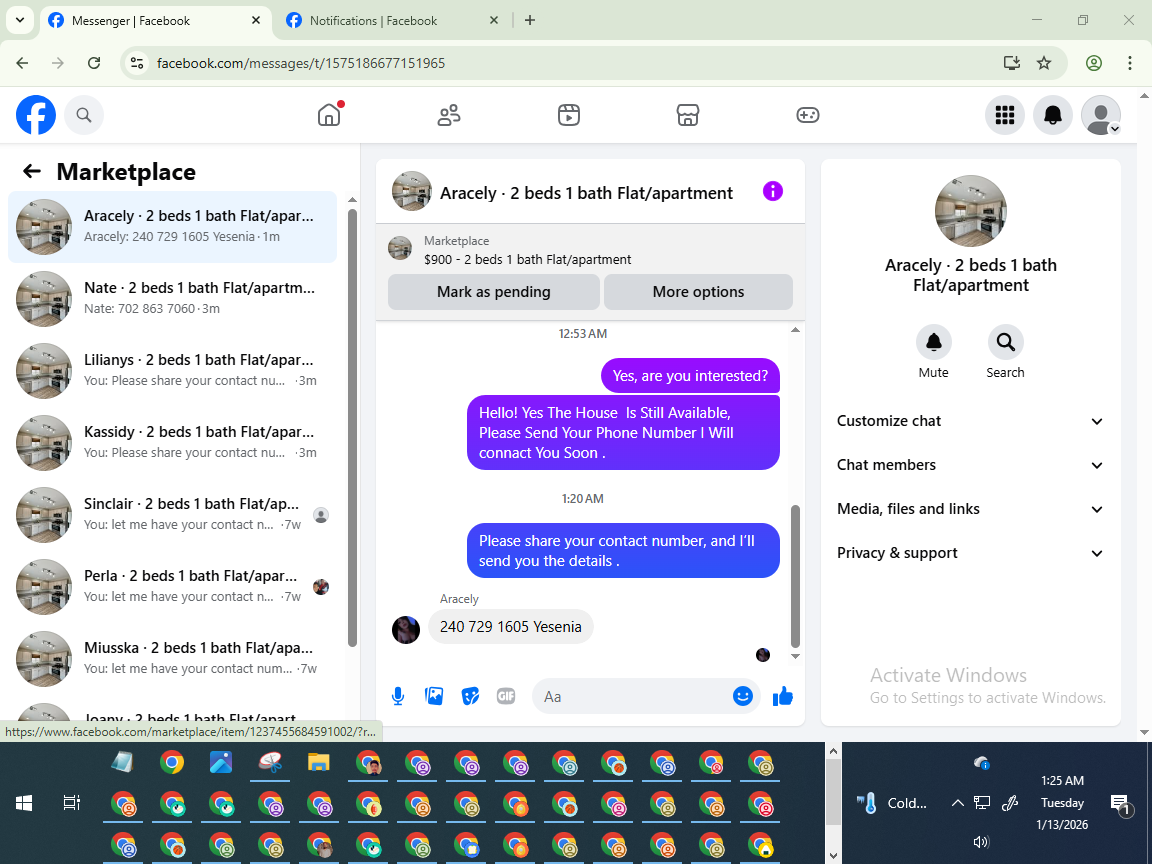Screen dimensions: 1152x864
Task: Open the Friends icon in top navigation
Action: click(449, 115)
